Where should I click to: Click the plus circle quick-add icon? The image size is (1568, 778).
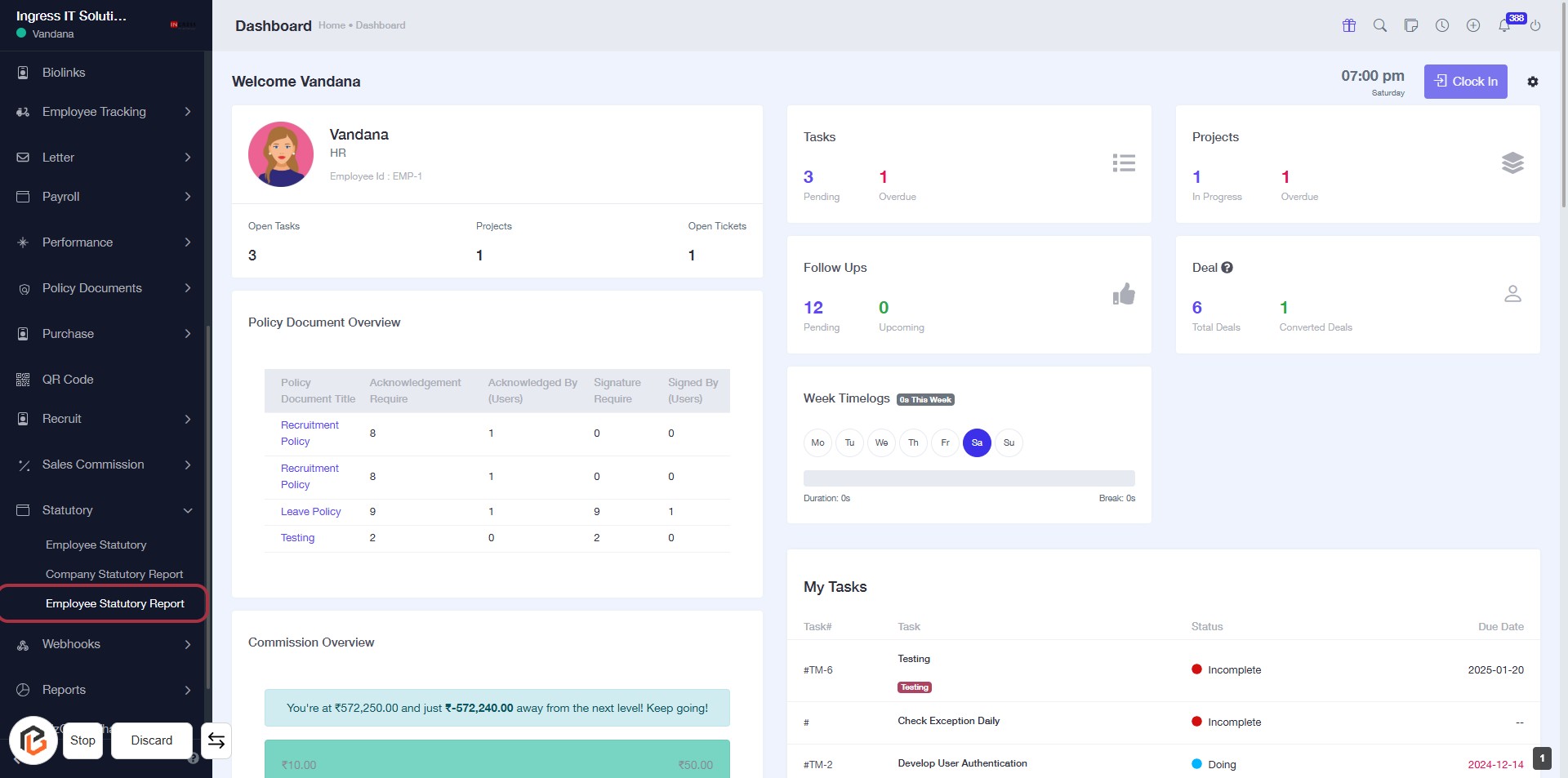[1473, 25]
